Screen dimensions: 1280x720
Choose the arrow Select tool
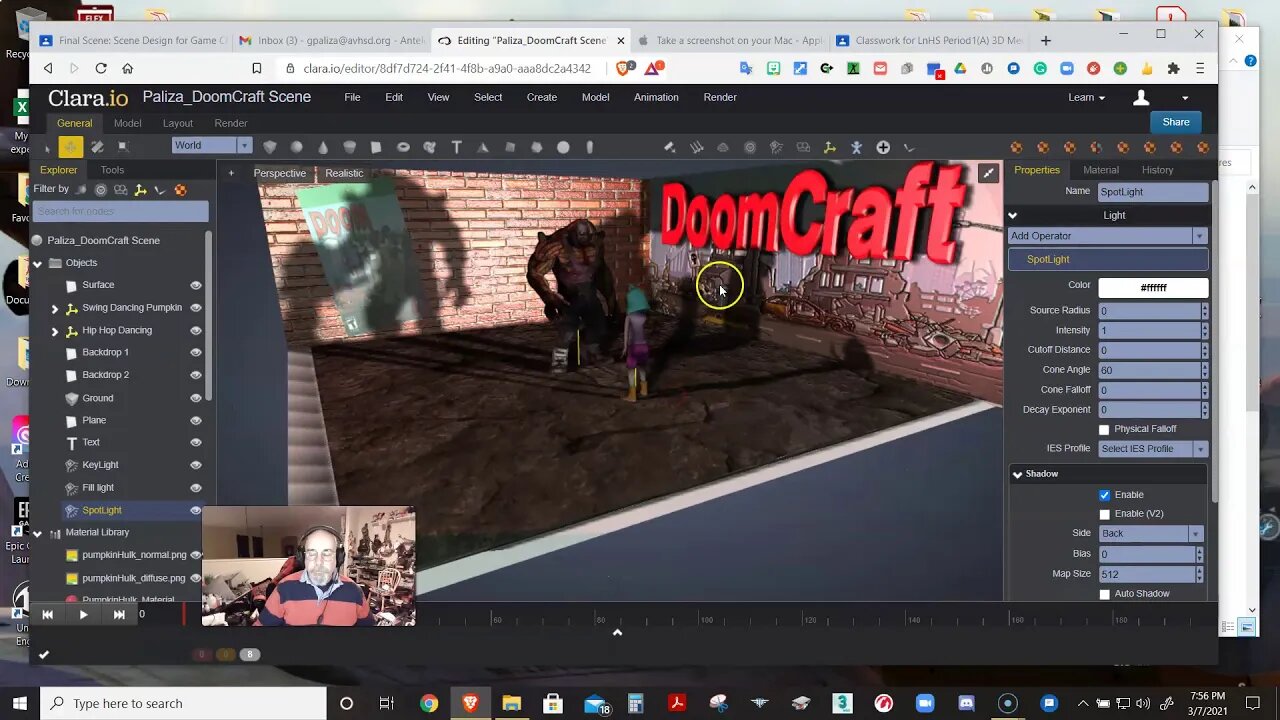click(47, 148)
